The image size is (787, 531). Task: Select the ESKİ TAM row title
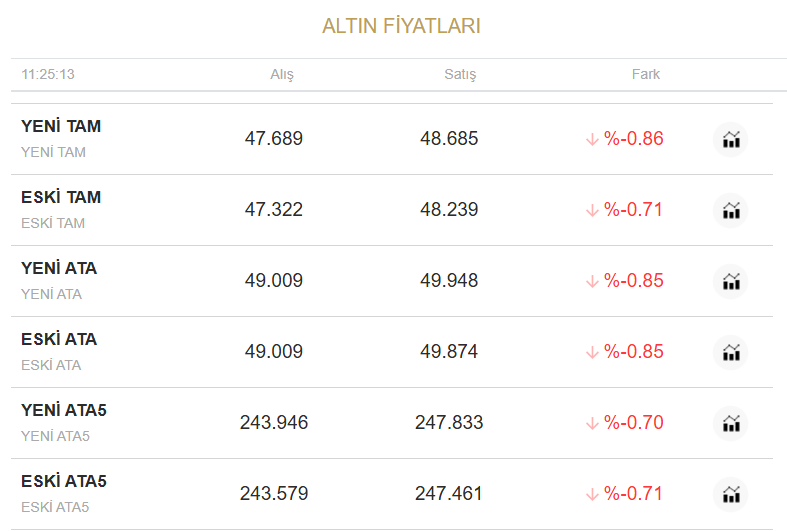(61, 198)
